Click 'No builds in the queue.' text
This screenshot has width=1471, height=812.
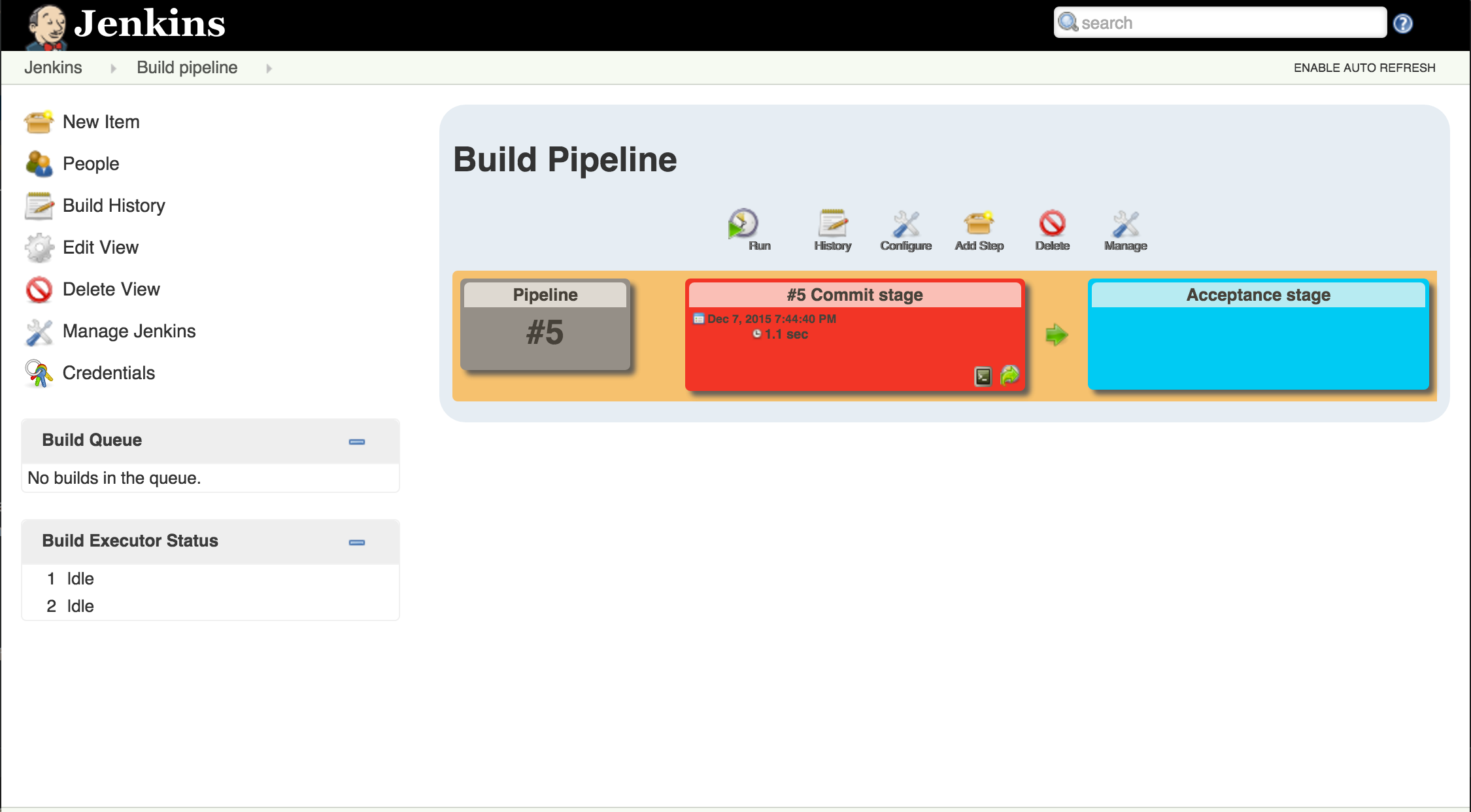click(114, 479)
